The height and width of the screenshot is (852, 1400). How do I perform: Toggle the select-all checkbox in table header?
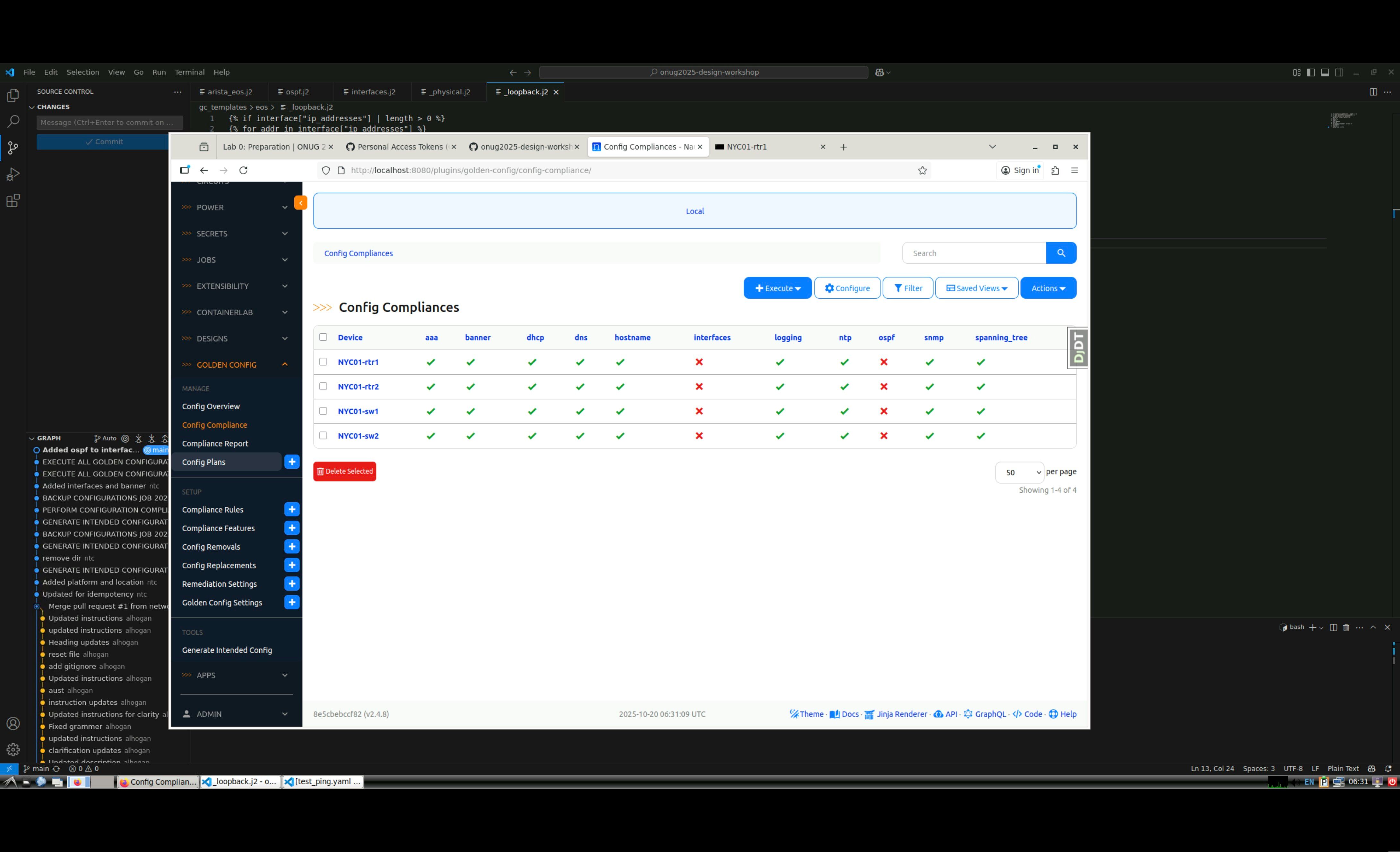click(323, 337)
